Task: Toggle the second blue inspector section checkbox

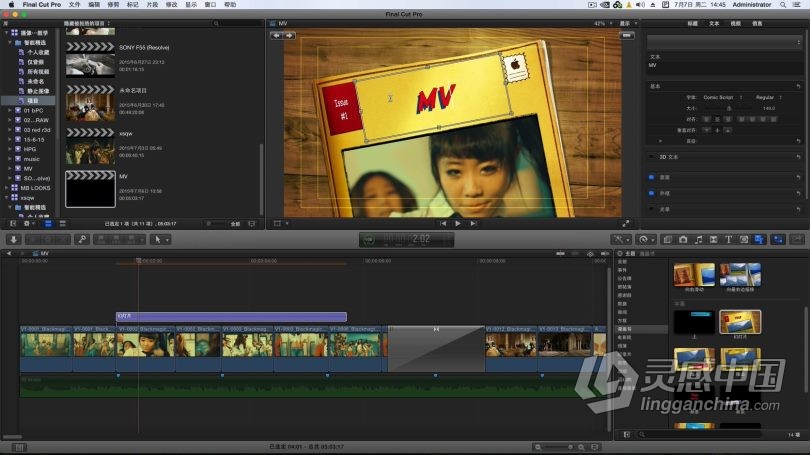Action: (x=651, y=193)
